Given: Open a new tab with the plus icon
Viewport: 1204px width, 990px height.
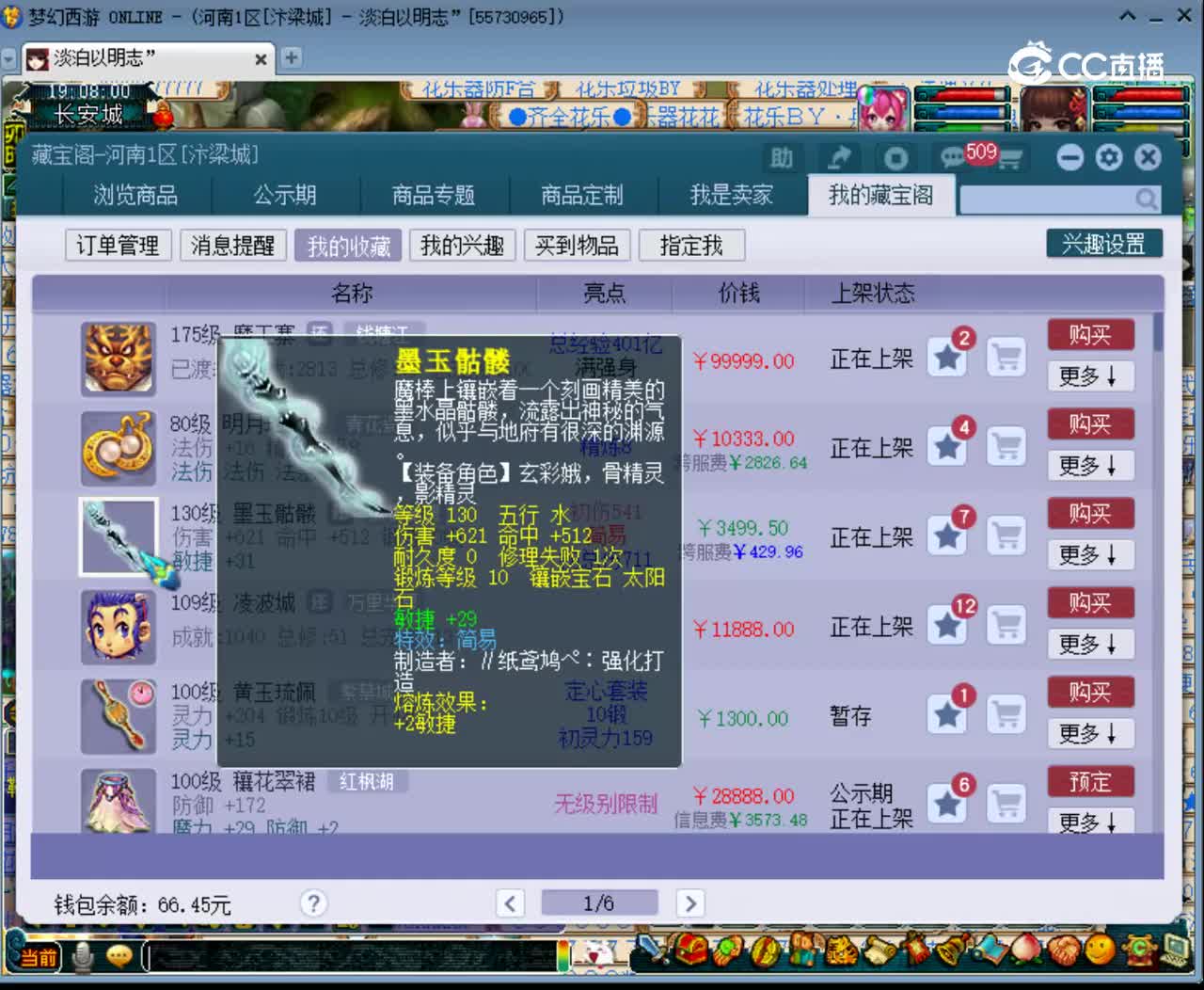Looking at the screenshot, I should coord(292,57).
